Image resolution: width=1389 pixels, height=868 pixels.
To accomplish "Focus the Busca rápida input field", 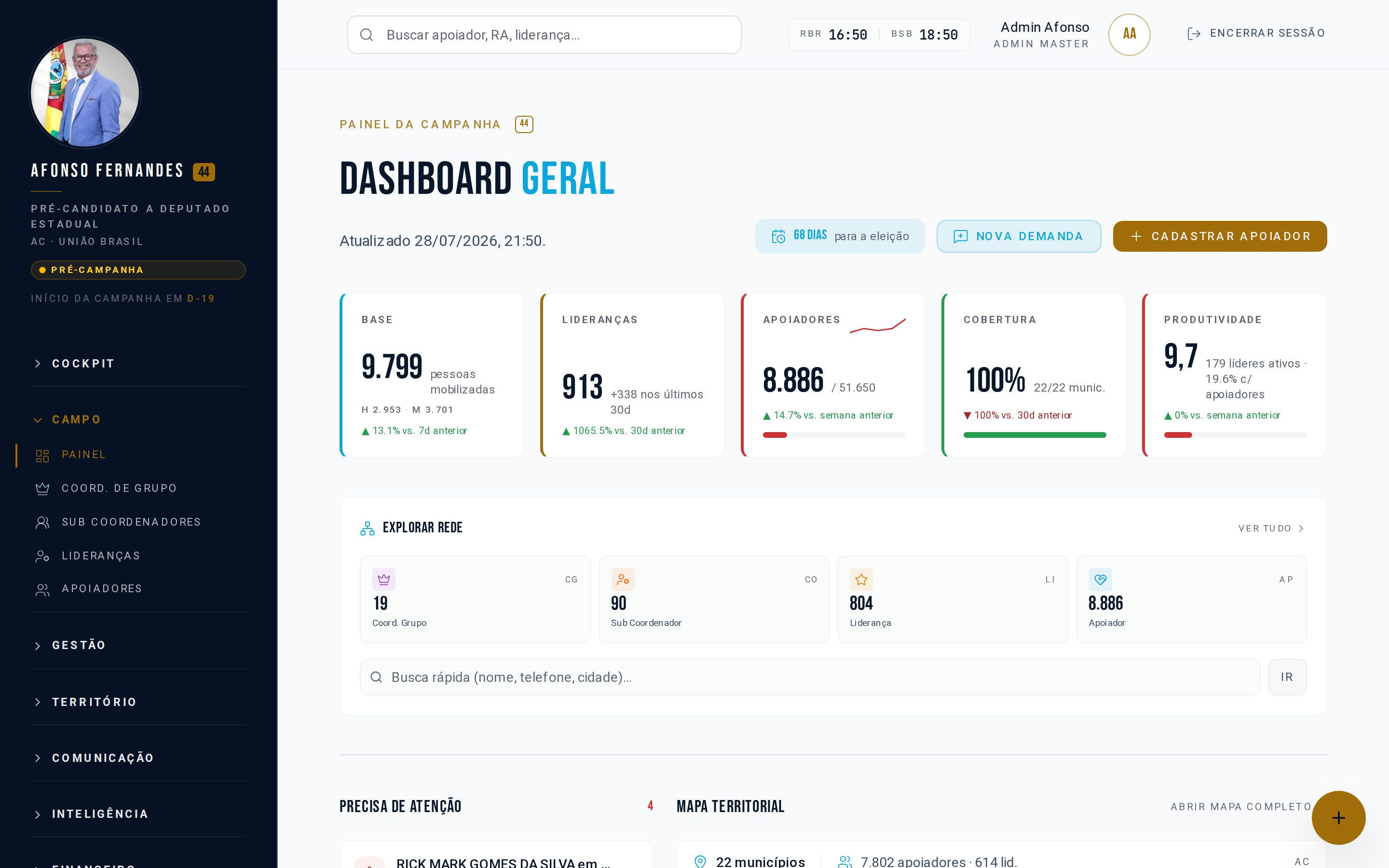I will click(x=810, y=678).
